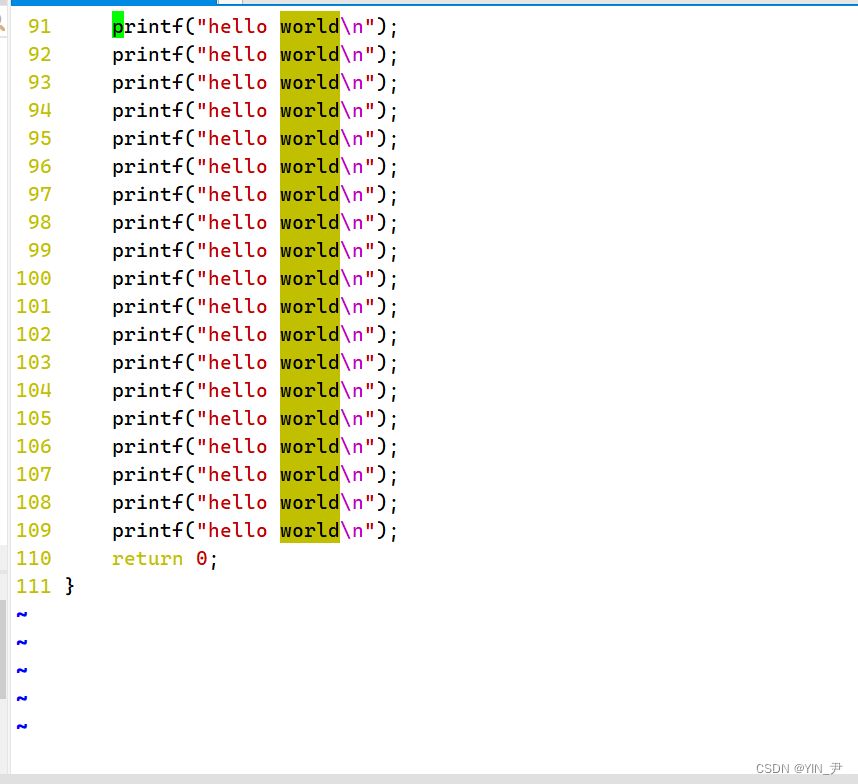Click the green cursor on line 91
Screen dimensions: 858x784
coord(118,26)
